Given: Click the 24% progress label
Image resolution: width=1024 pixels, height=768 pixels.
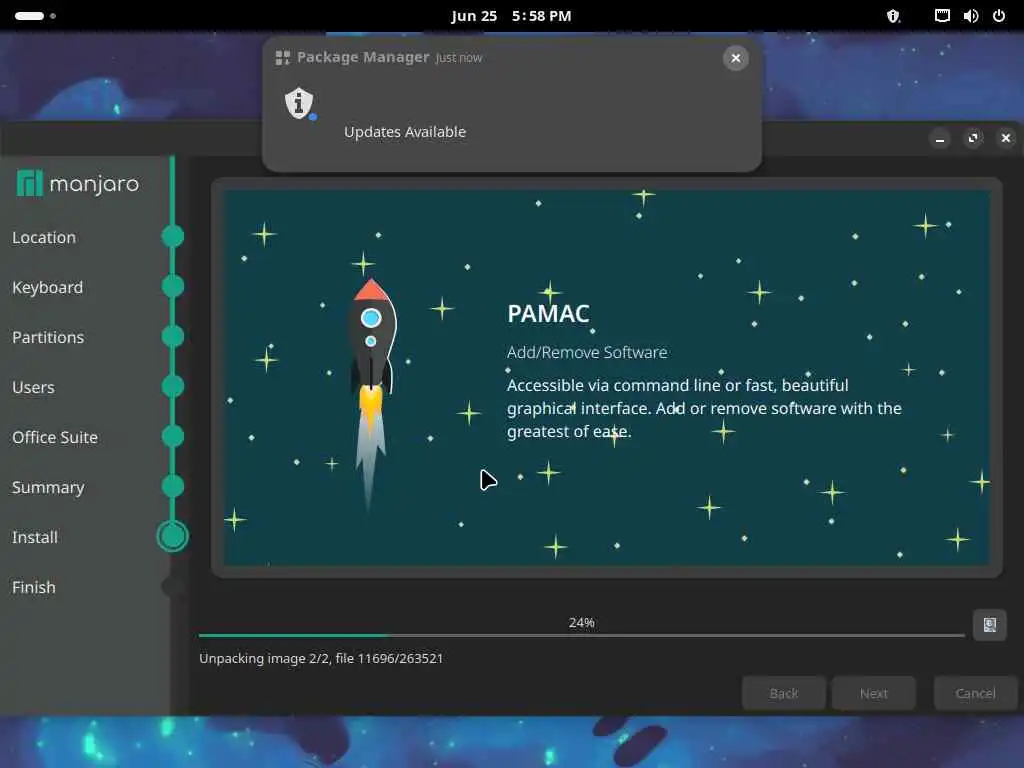Looking at the screenshot, I should pos(581,622).
